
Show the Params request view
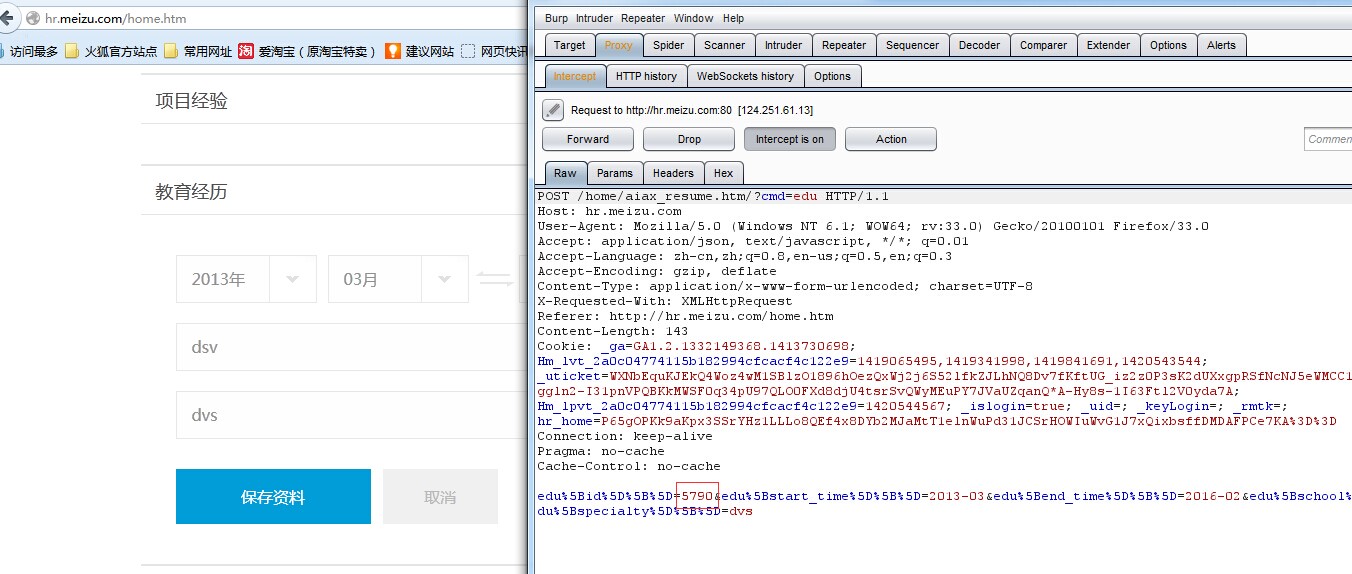tap(615, 173)
